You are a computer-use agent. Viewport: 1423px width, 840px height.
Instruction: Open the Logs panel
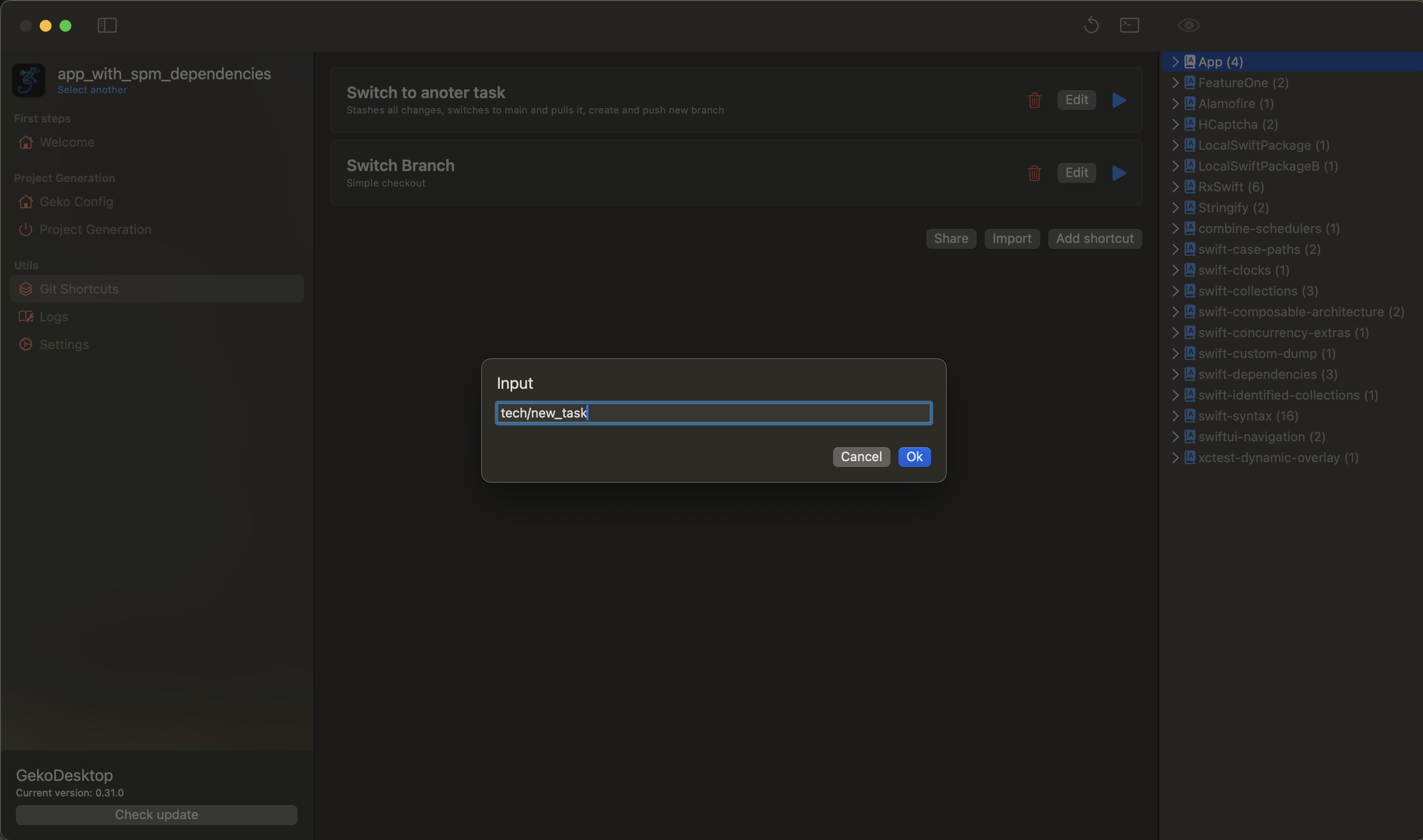53,316
